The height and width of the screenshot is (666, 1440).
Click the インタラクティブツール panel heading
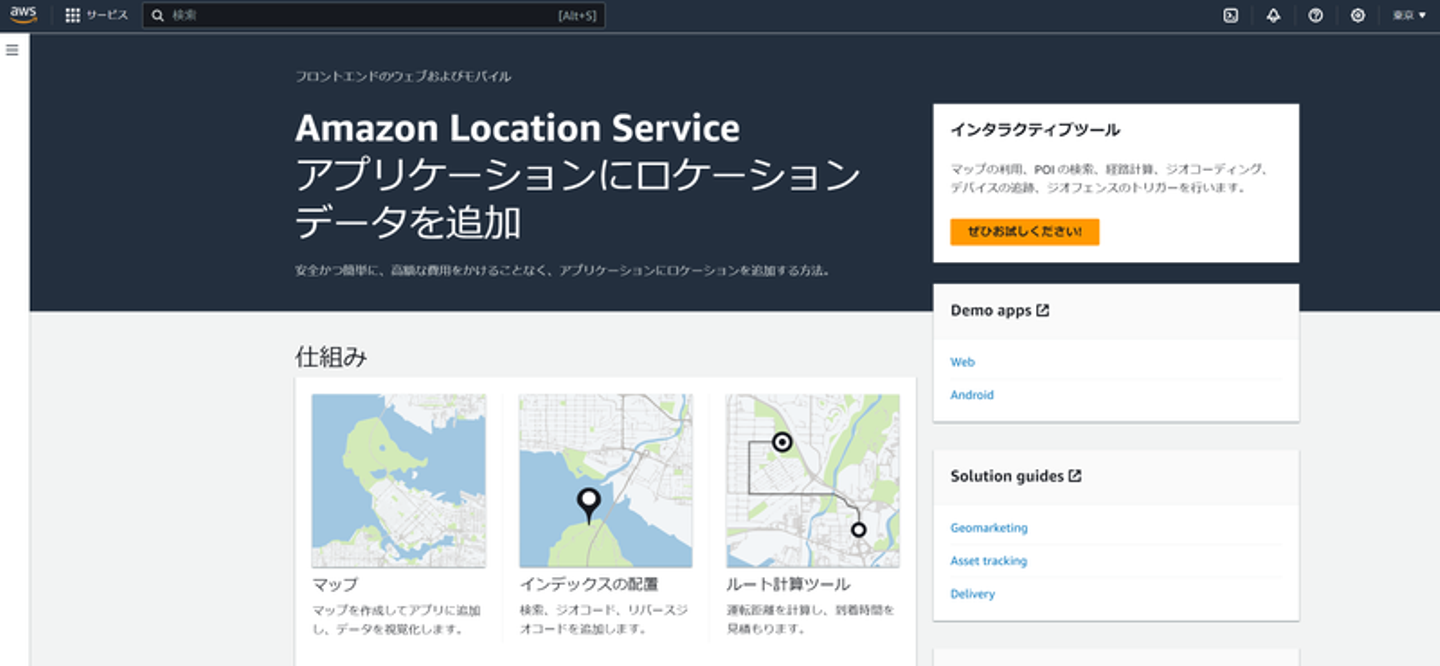pos(1035,130)
